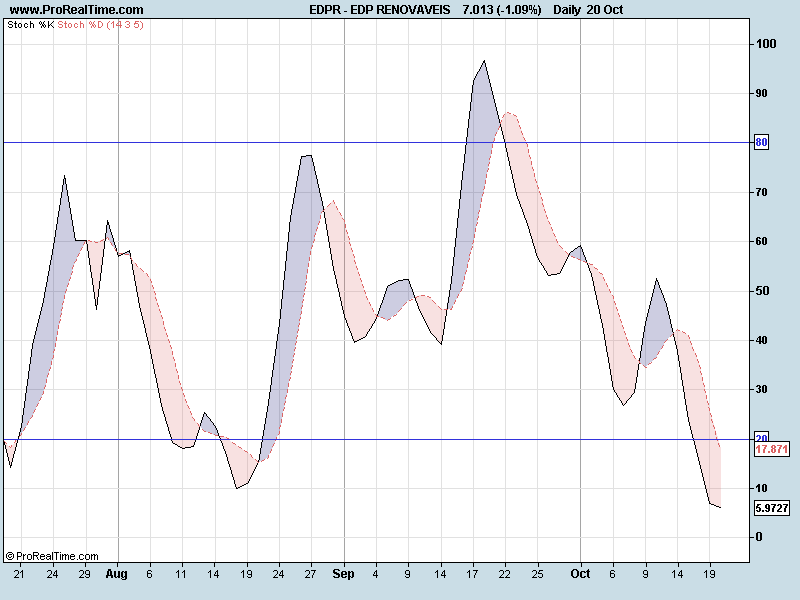Screen dimensions: 800x600
Task: Click the Sep month label on date axis
Action: [x=343, y=574]
